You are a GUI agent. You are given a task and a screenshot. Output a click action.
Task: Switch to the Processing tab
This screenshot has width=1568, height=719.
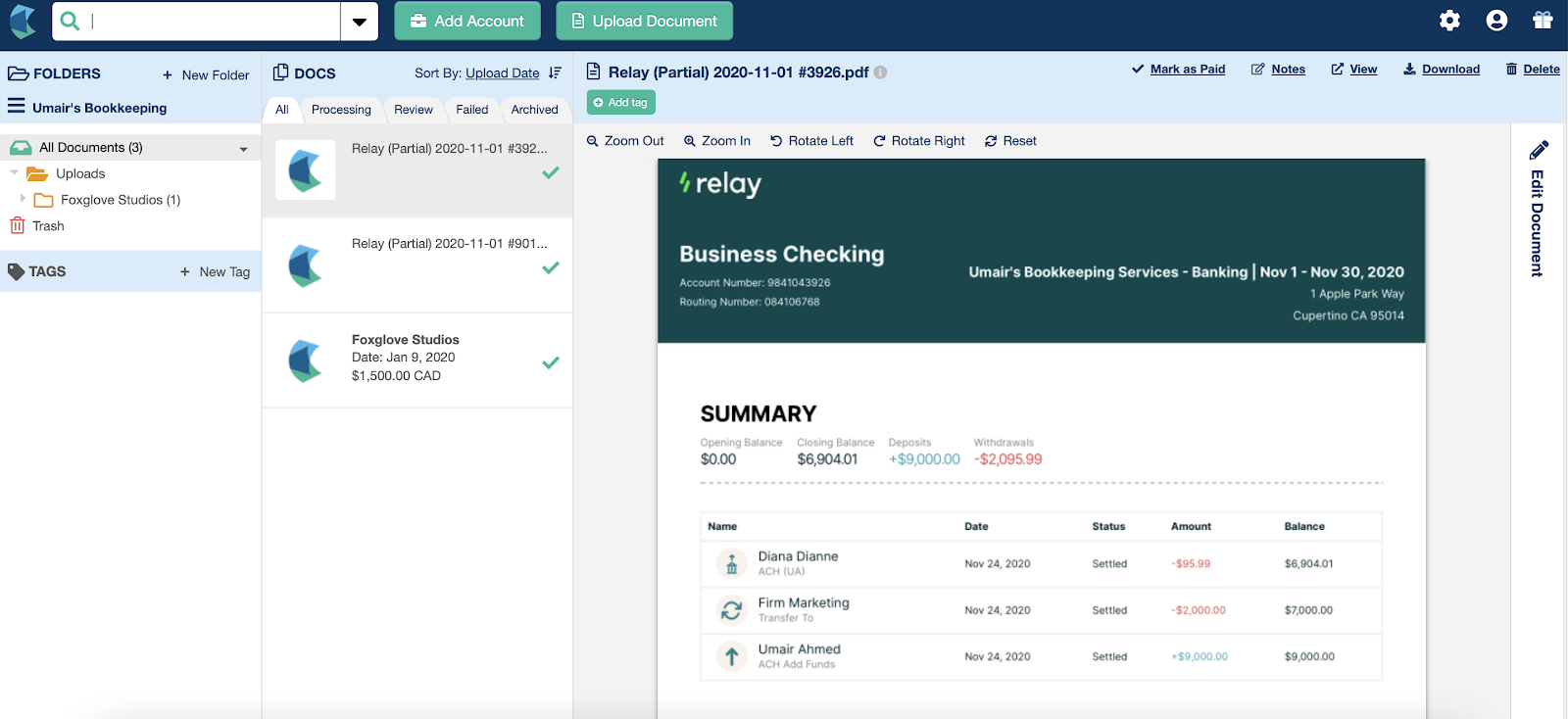coord(341,110)
